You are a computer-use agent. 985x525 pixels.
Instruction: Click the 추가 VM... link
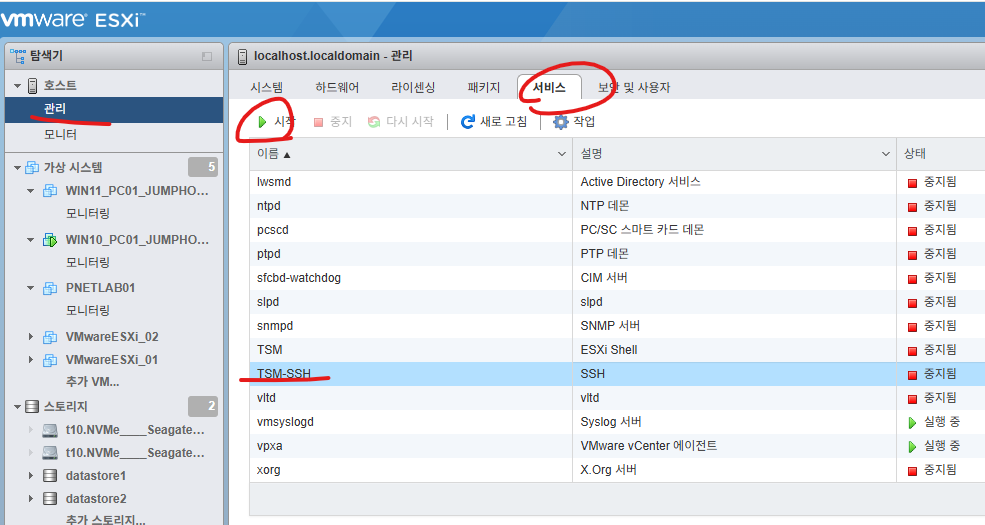tap(92, 382)
